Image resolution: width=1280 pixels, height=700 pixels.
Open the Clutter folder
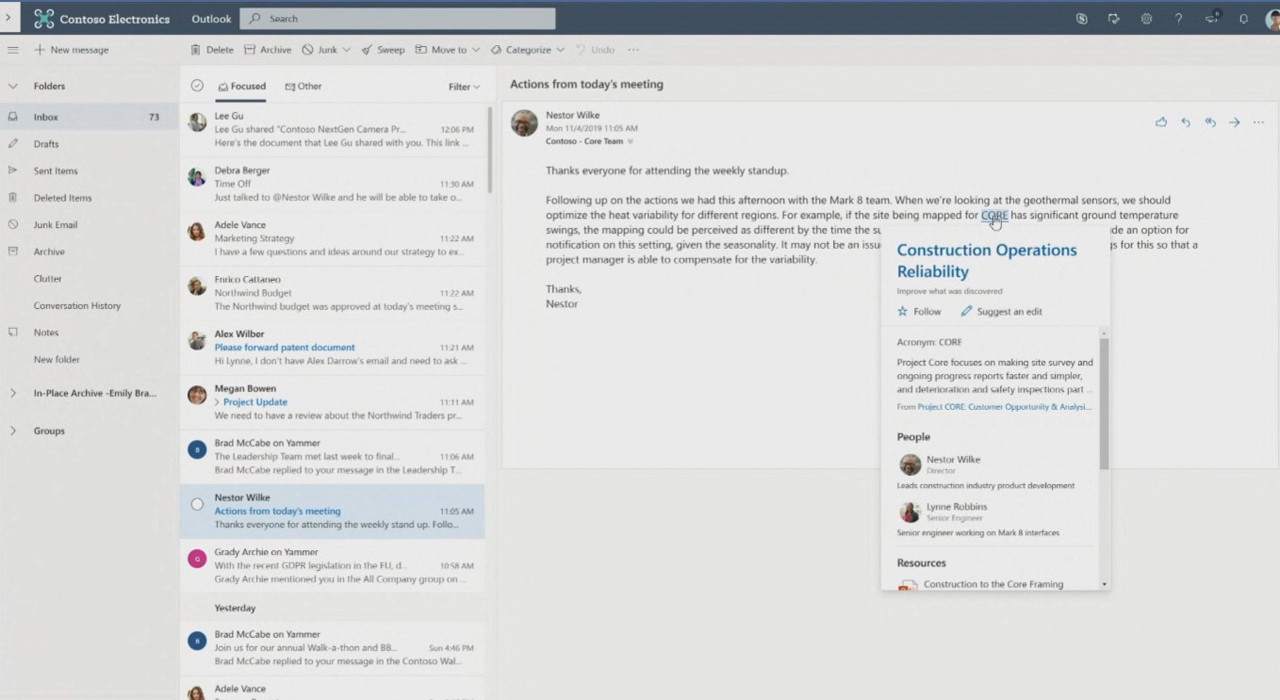47,278
